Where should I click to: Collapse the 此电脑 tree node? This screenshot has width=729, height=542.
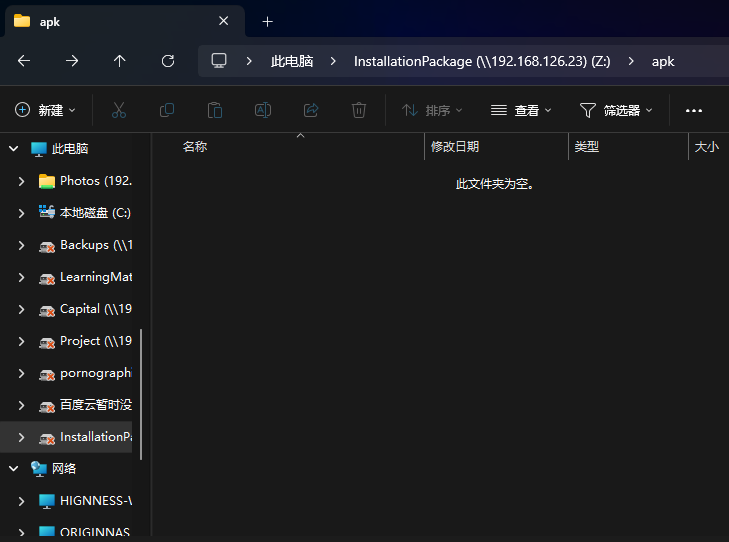click(x=14, y=148)
